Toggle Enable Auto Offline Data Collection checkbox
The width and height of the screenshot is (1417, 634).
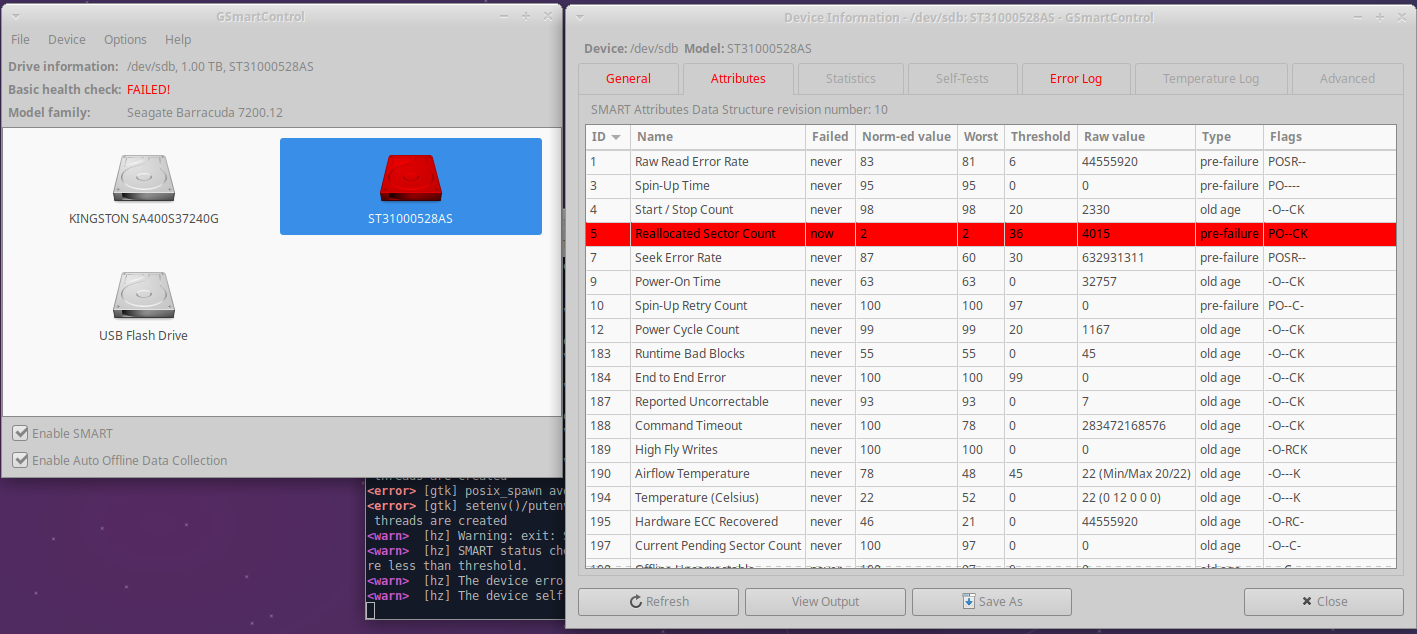pyautogui.click(x=20, y=460)
